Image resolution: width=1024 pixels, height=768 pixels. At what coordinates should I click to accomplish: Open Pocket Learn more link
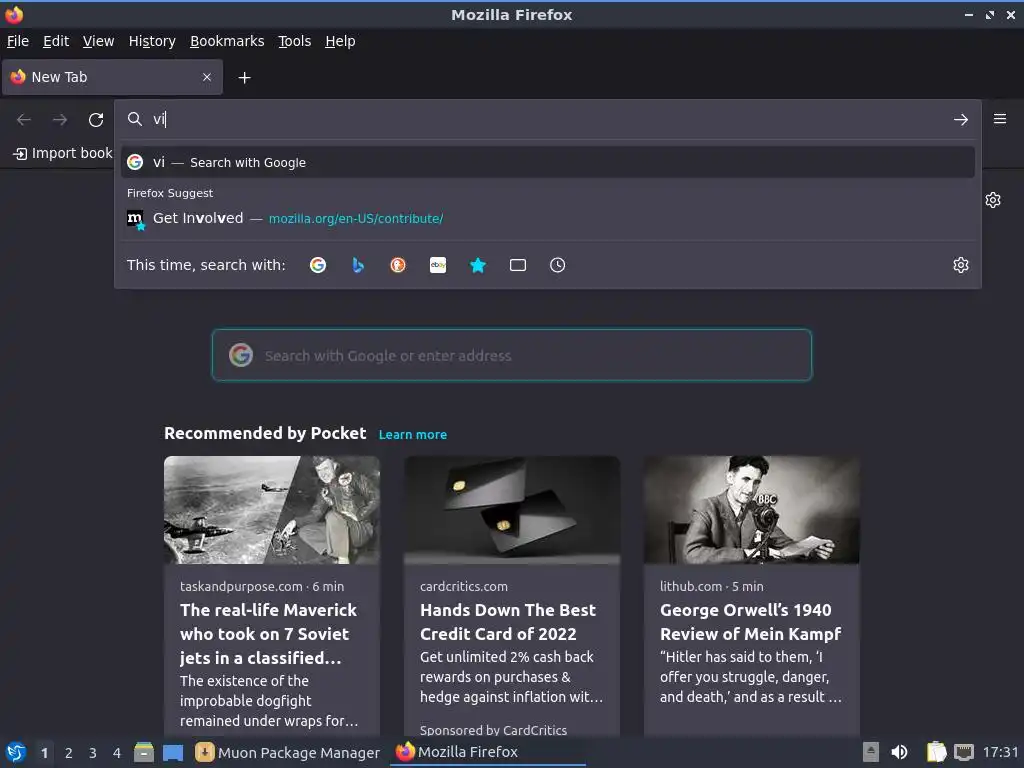[413, 435]
